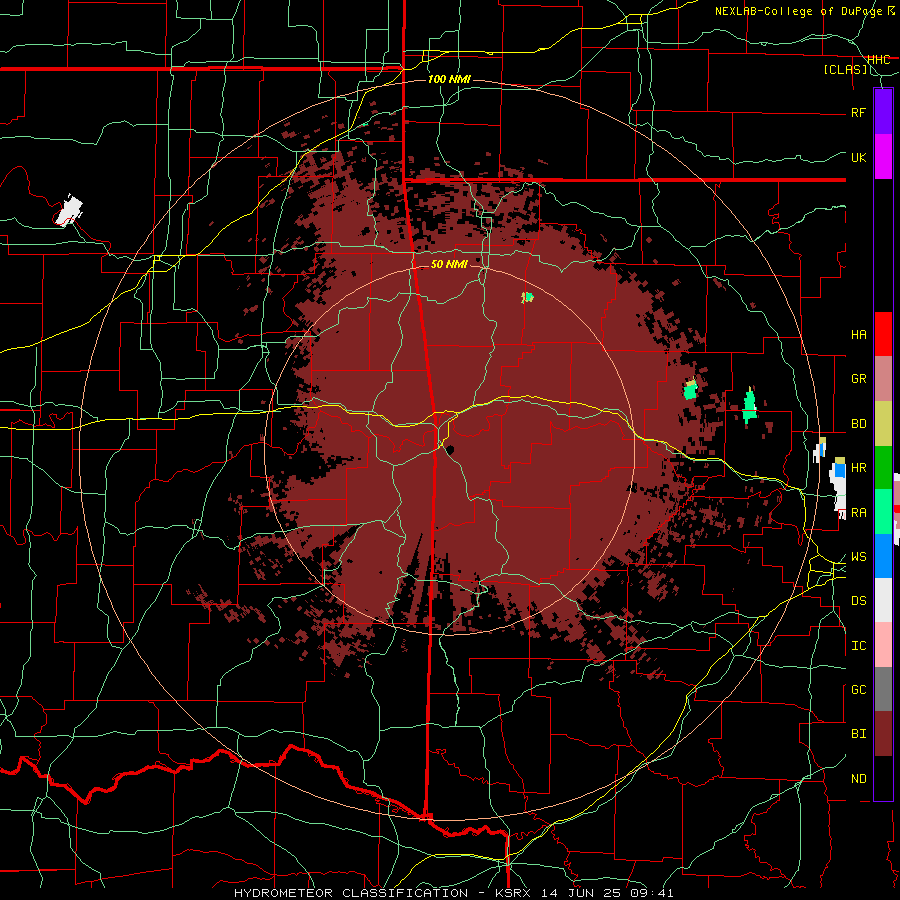Click the 100 NMI range ring label
The height and width of the screenshot is (900, 900).
pos(449,79)
